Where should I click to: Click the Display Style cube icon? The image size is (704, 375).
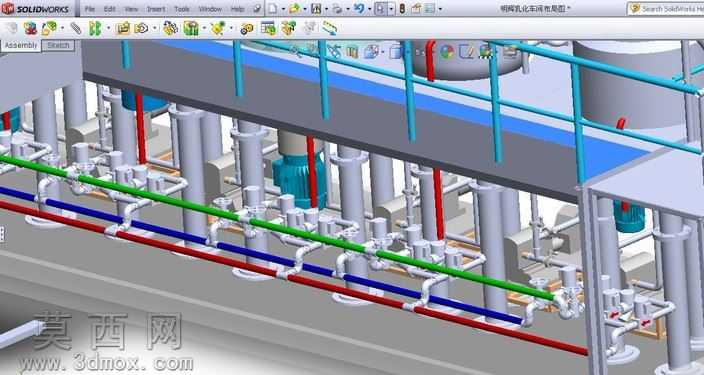click(395, 52)
